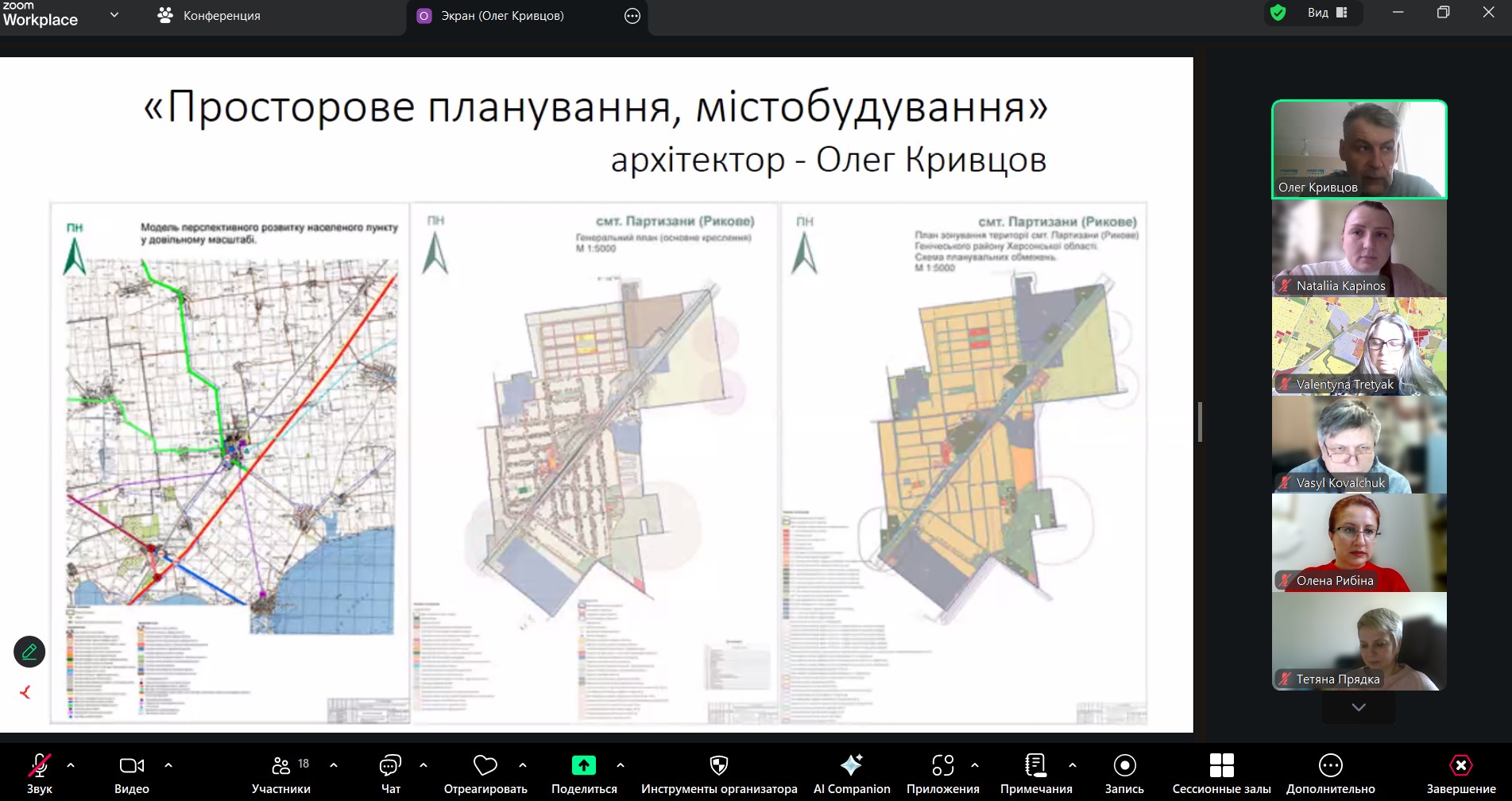Click the green annotation pencil button
The width and height of the screenshot is (1512, 801).
tap(29, 652)
